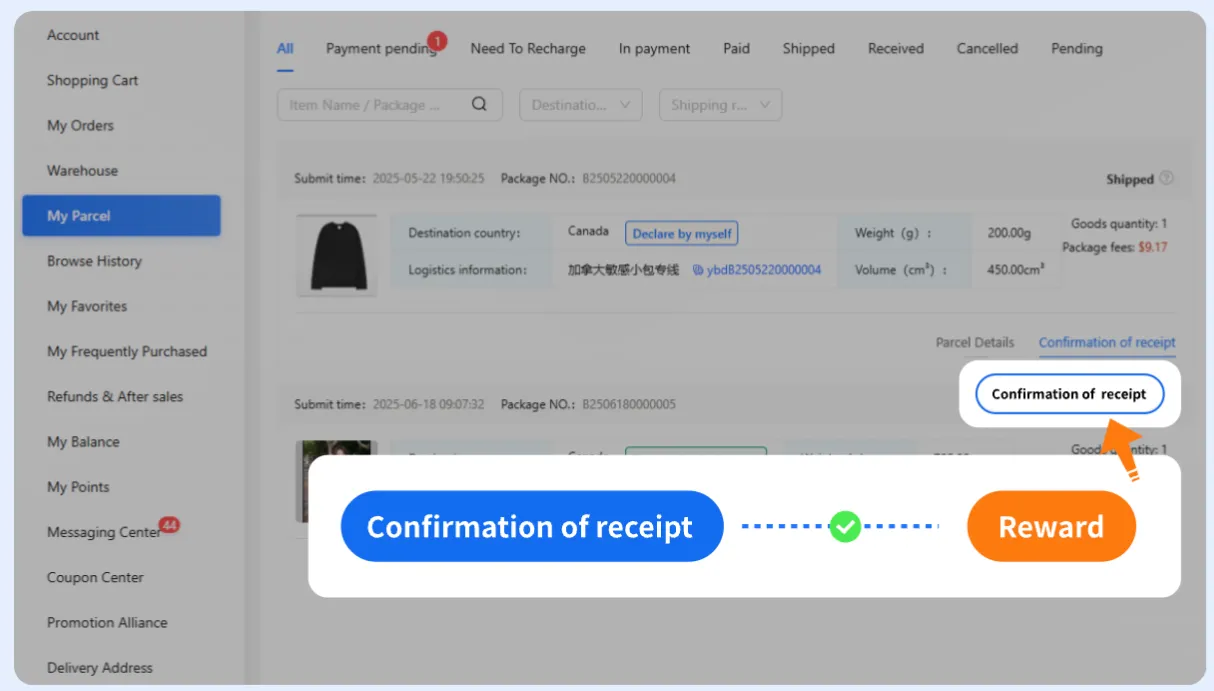Open the black sweater product thumbnail
Viewport: 1214px width, 691px height.
tap(337, 255)
